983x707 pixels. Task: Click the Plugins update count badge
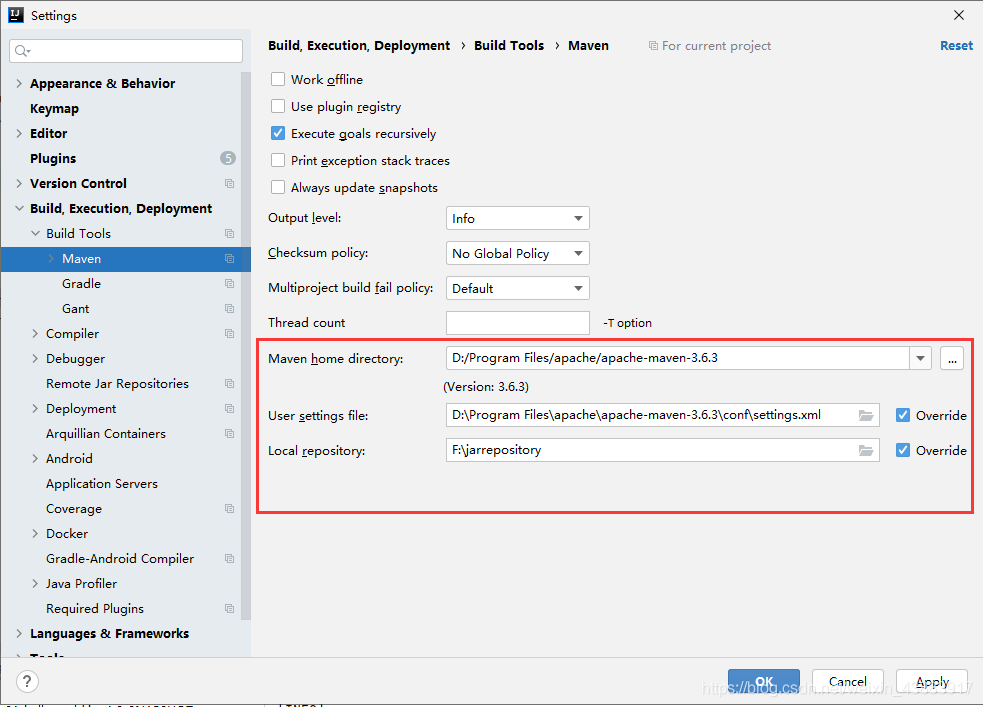(228, 158)
